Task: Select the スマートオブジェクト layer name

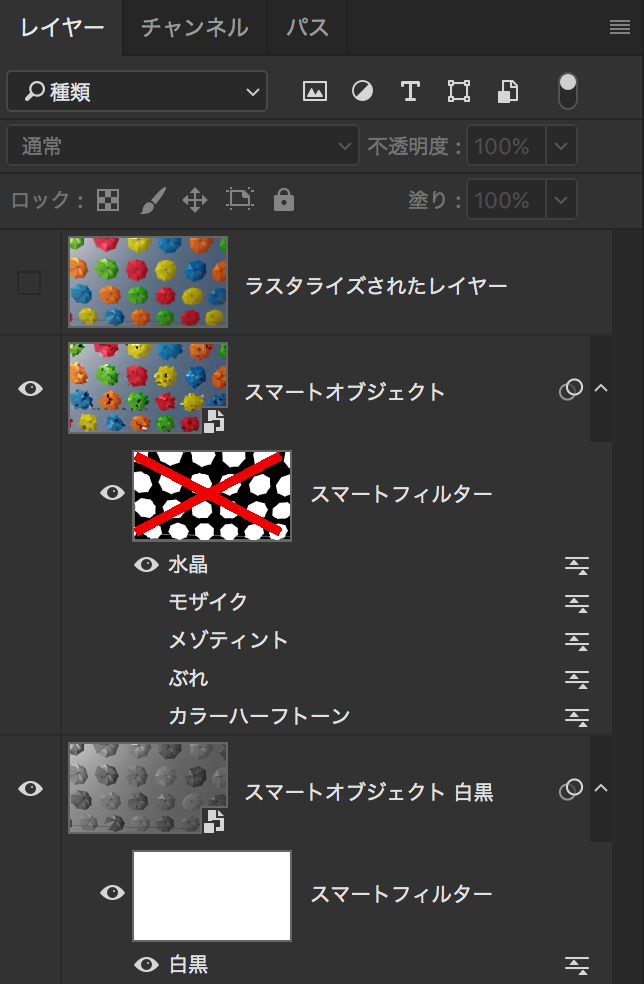Action: [345, 392]
